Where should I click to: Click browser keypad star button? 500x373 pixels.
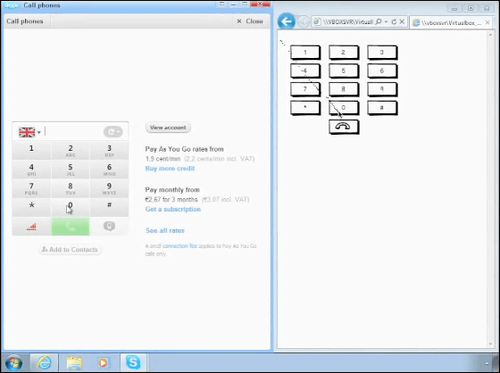[305, 108]
